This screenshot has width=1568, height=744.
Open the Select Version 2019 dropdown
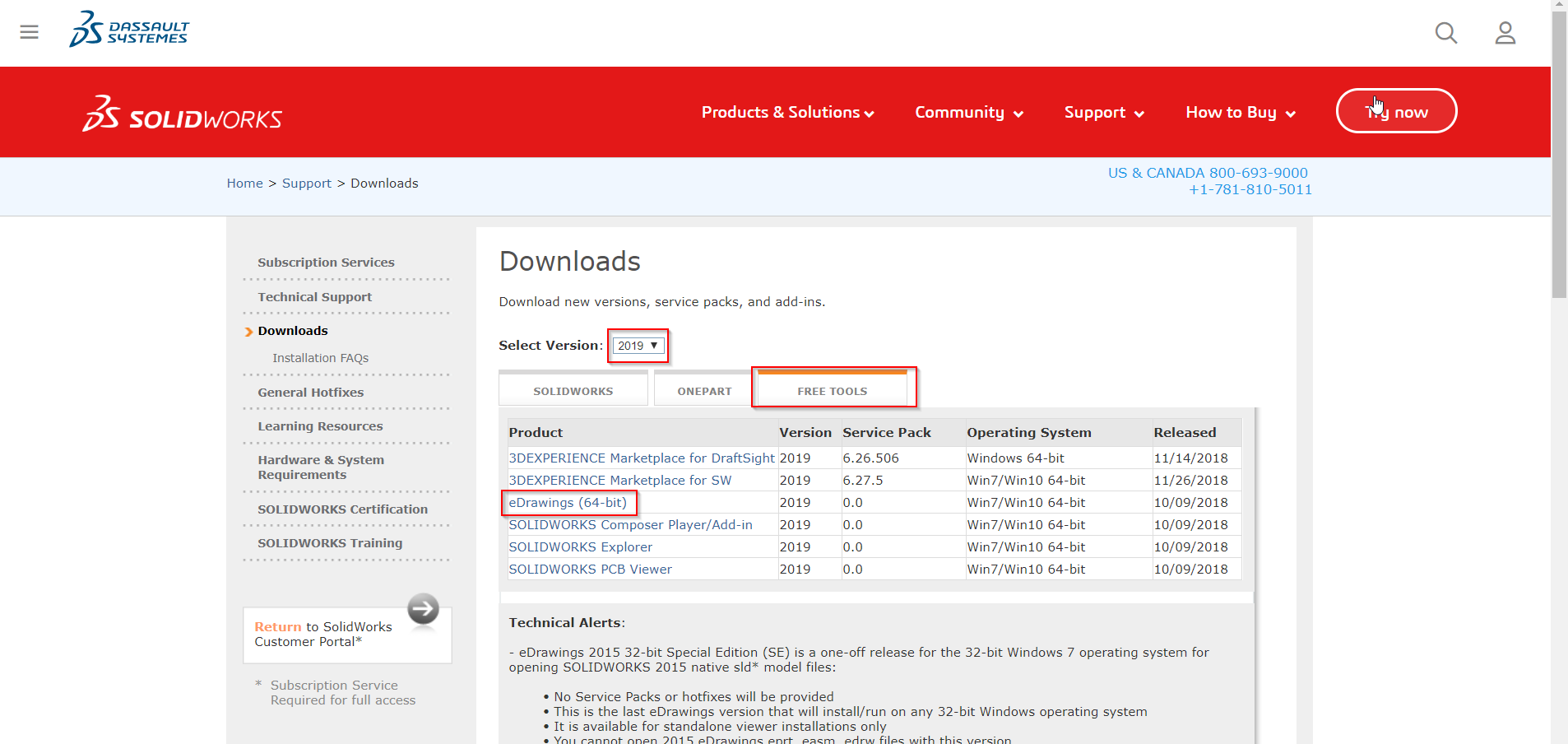(638, 346)
